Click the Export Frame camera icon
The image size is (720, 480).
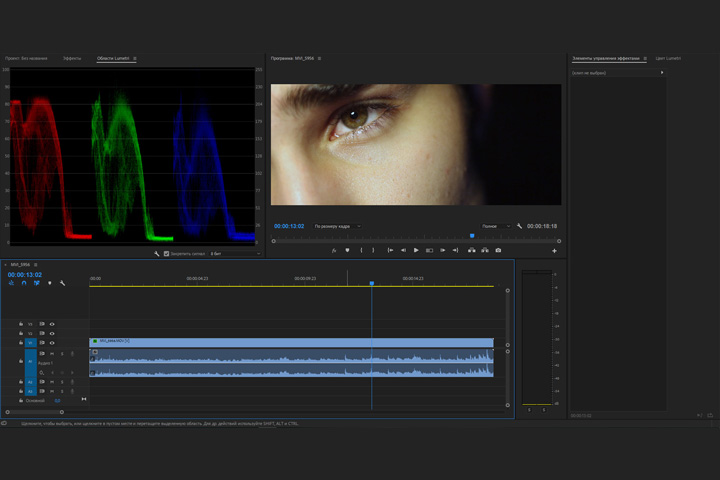click(x=498, y=250)
